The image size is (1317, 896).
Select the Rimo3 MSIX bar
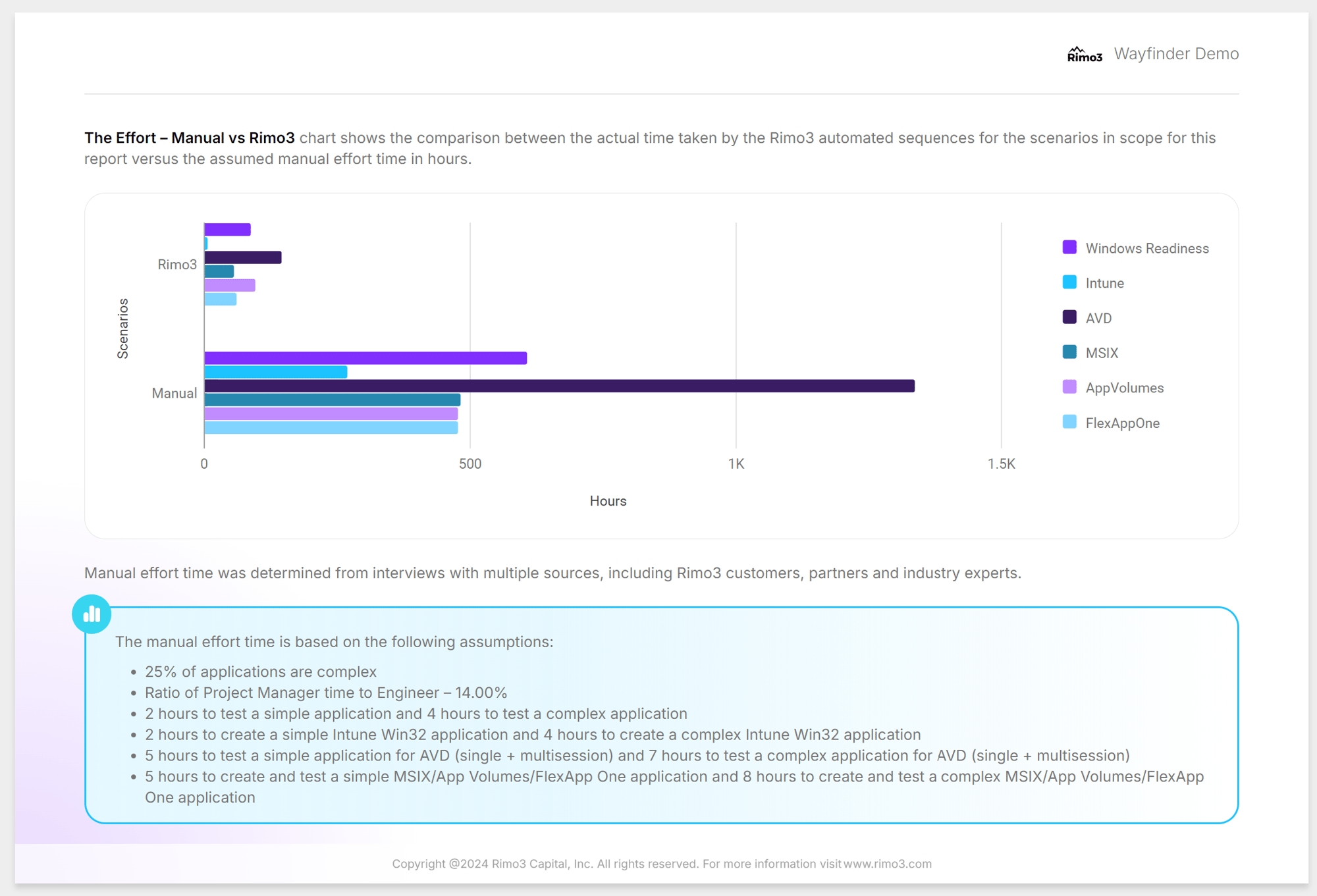point(219,271)
